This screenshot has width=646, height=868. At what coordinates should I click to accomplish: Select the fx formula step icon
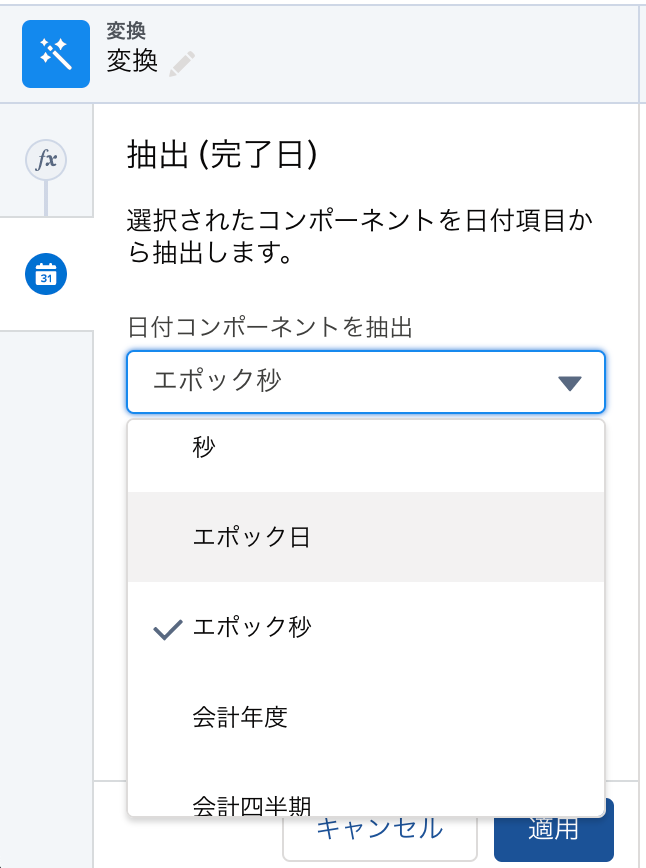(46, 160)
